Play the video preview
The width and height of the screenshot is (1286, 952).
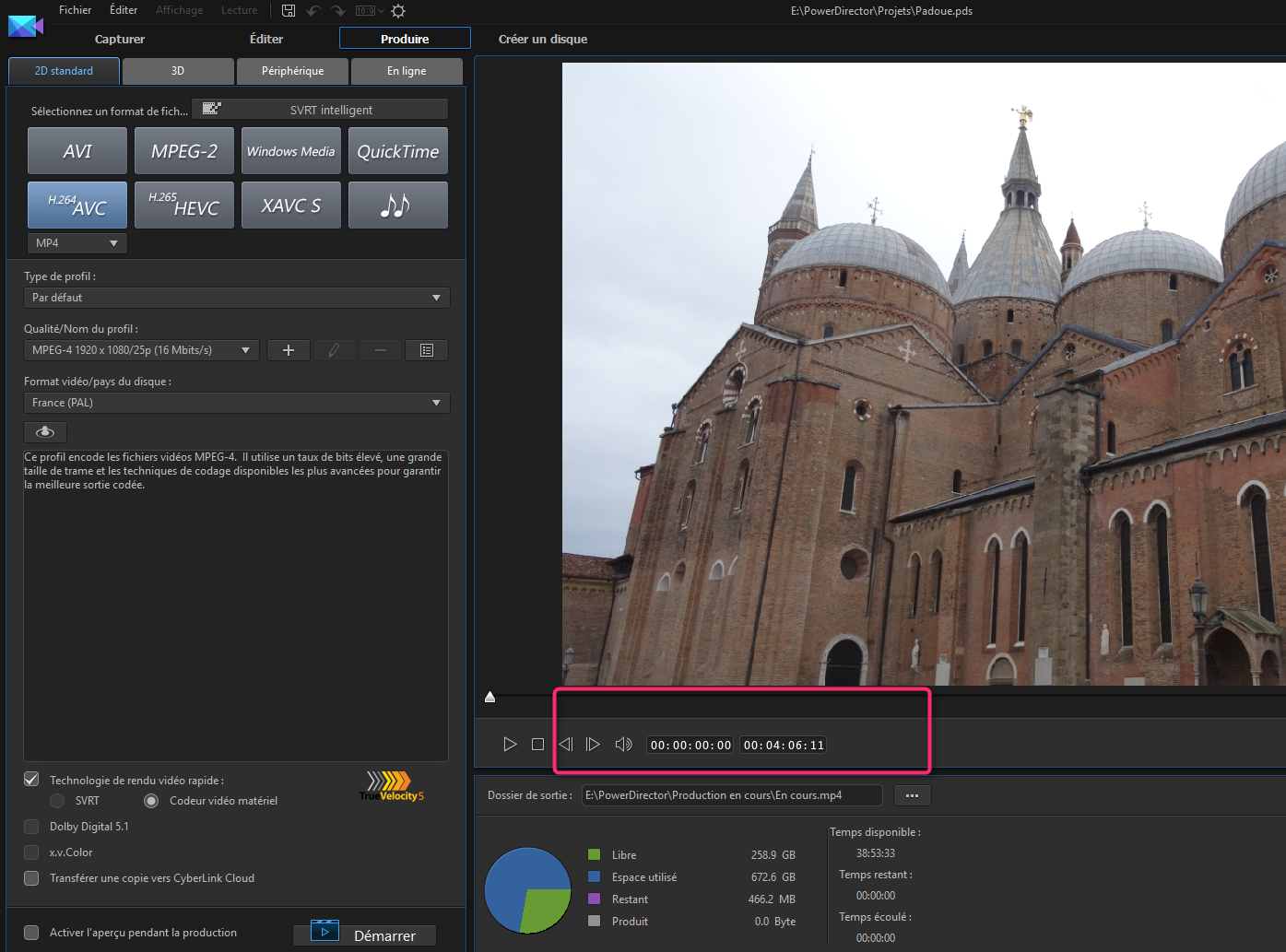click(x=510, y=744)
